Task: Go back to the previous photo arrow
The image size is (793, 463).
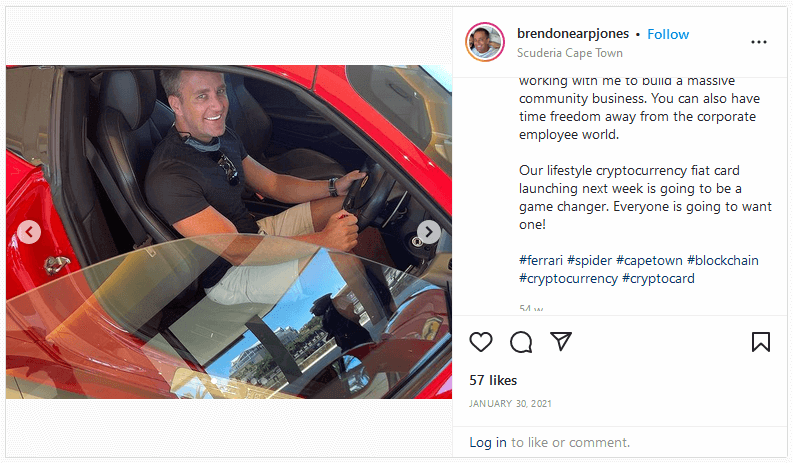Action: [x=29, y=232]
